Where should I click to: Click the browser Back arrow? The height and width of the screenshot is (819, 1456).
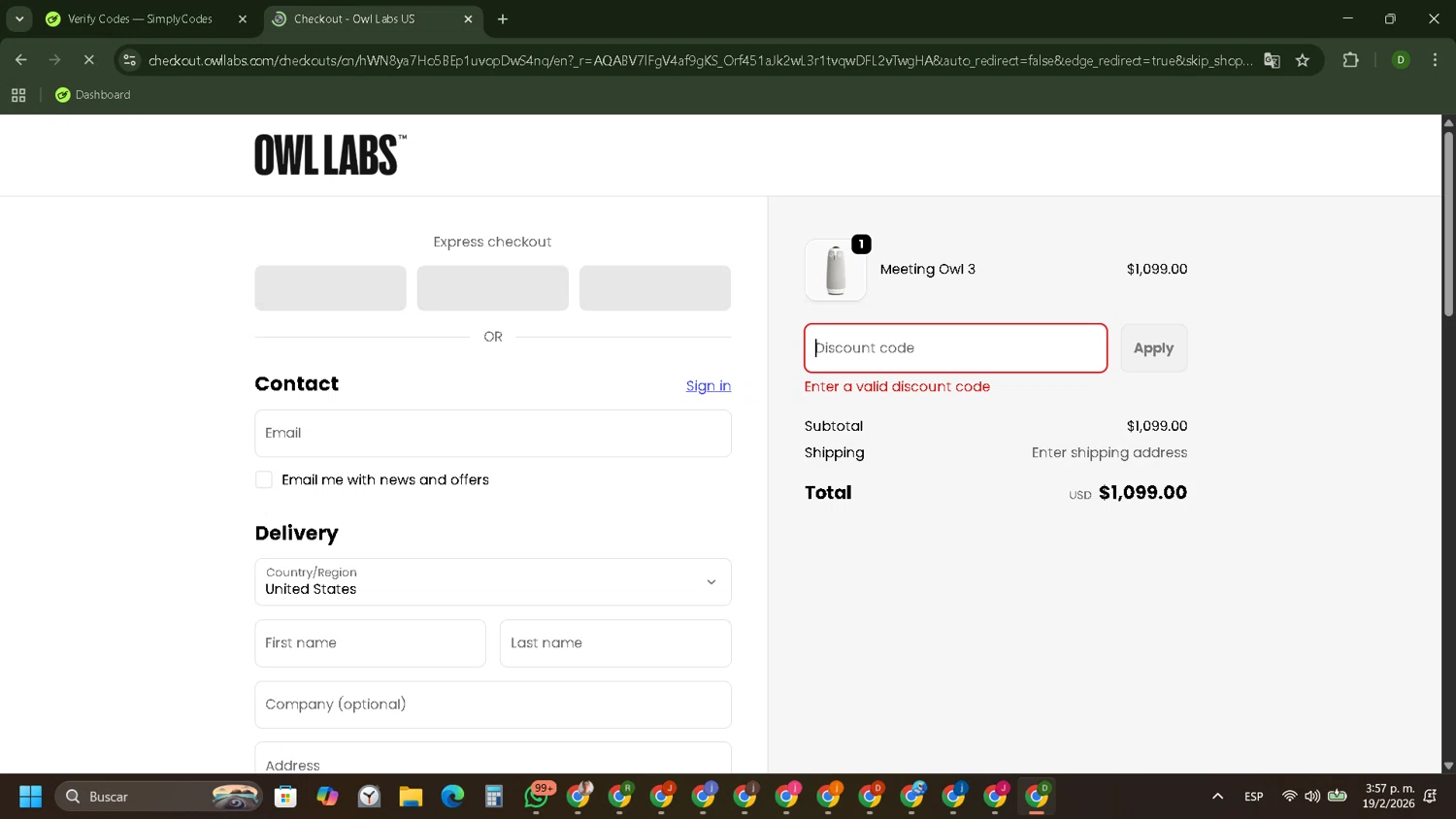(x=20, y=60)
